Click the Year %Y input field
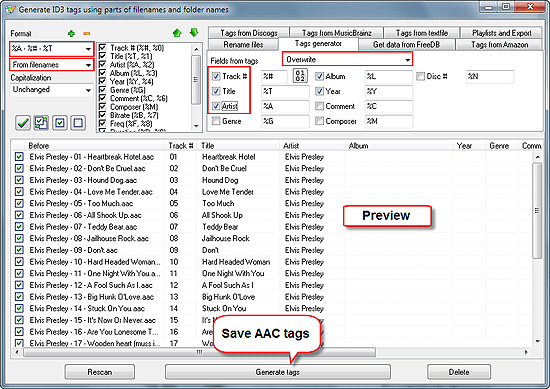Image resolution: width=550 pixels, height=389 pixels. click(389, 92)
